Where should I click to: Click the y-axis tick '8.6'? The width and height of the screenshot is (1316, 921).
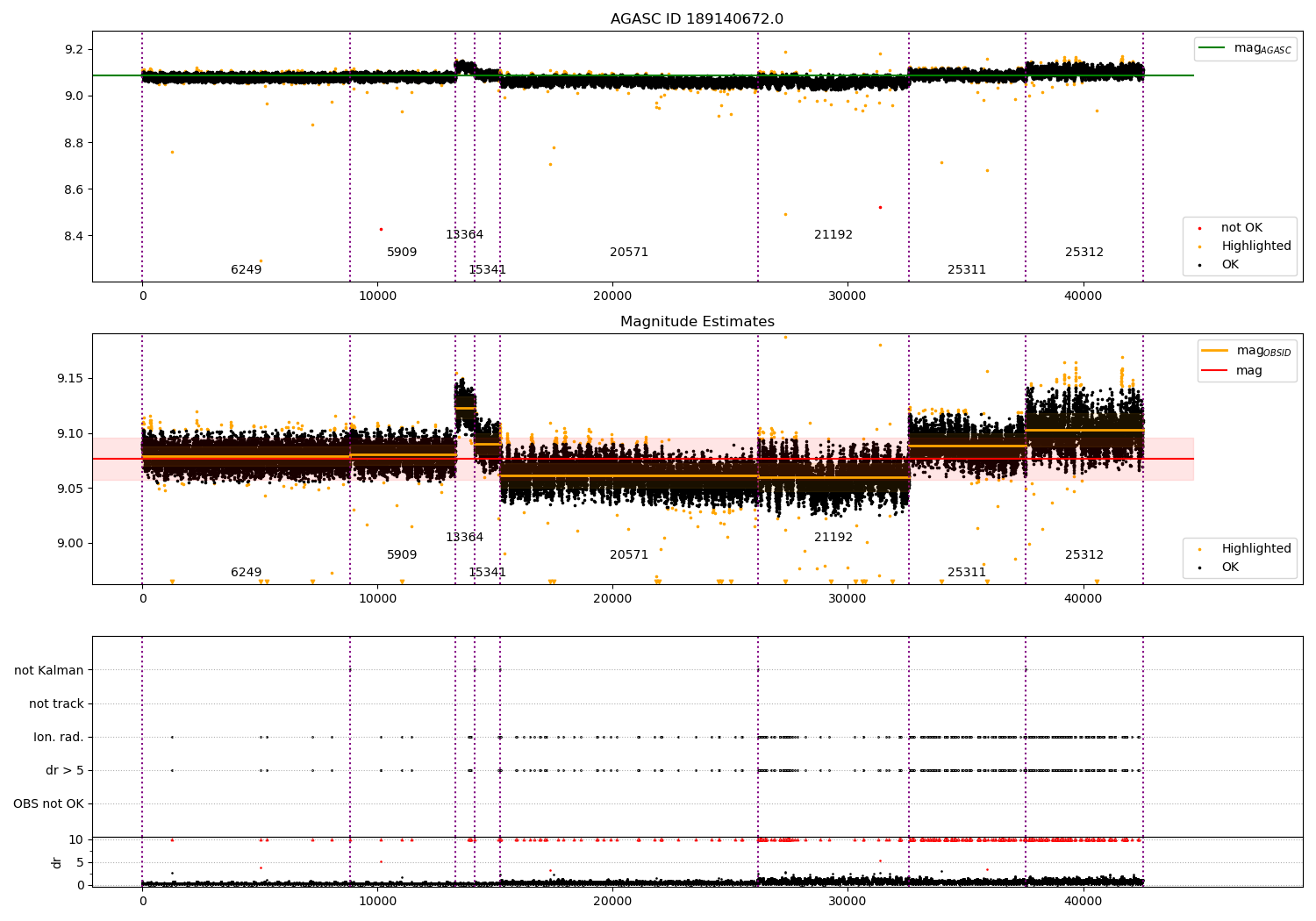tap(74, 189)
